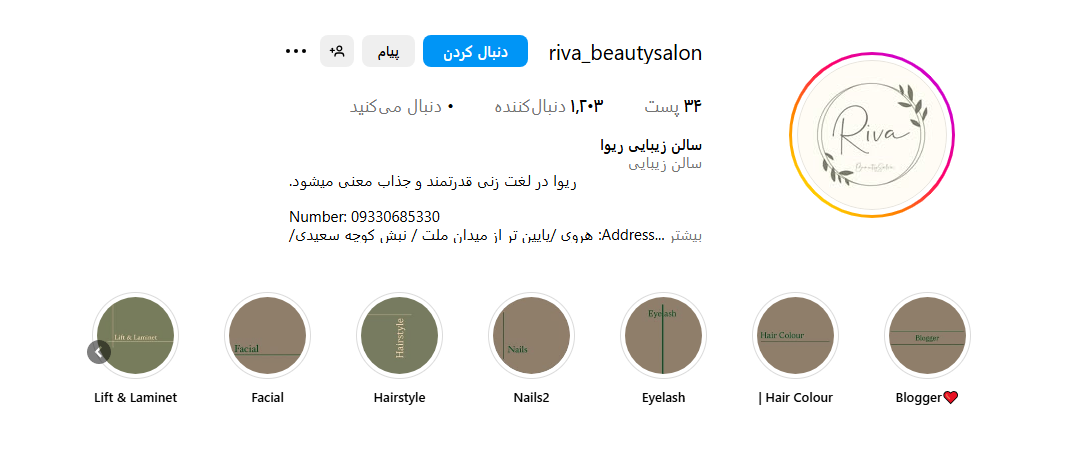This screenshot has width=1090, height=456.
Task: View the ۱,۲۰۳ followers list
Action: 548,106
